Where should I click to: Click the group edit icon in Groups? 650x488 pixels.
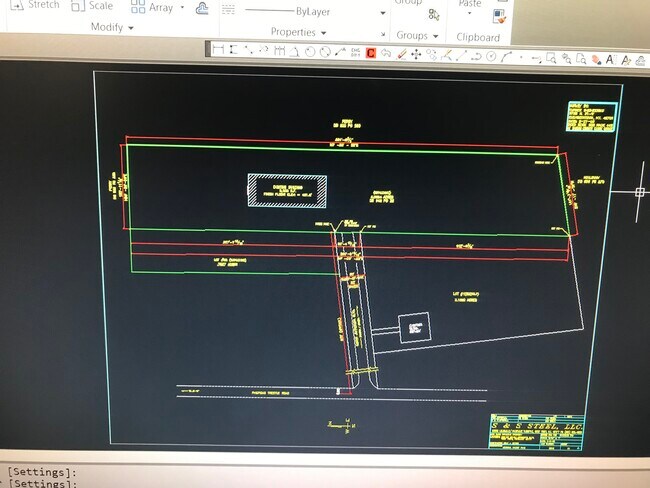click(434, 15)
